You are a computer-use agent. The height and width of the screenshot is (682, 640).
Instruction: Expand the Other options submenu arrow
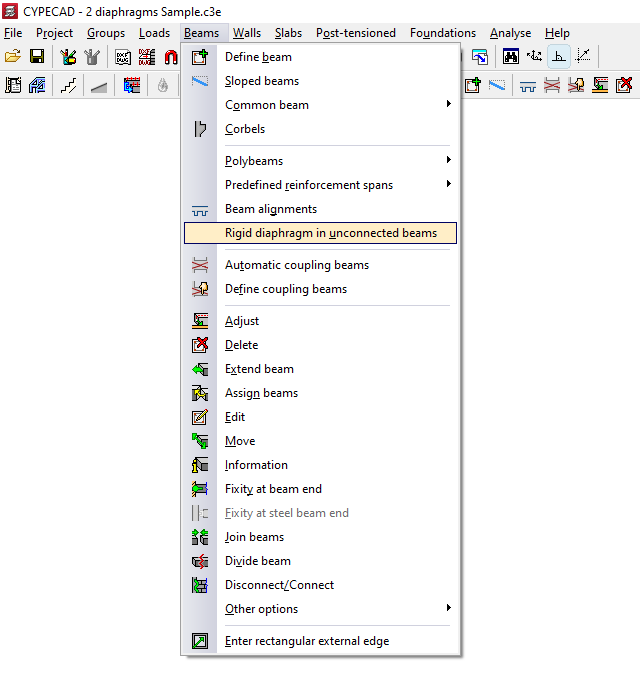[449, 608]
